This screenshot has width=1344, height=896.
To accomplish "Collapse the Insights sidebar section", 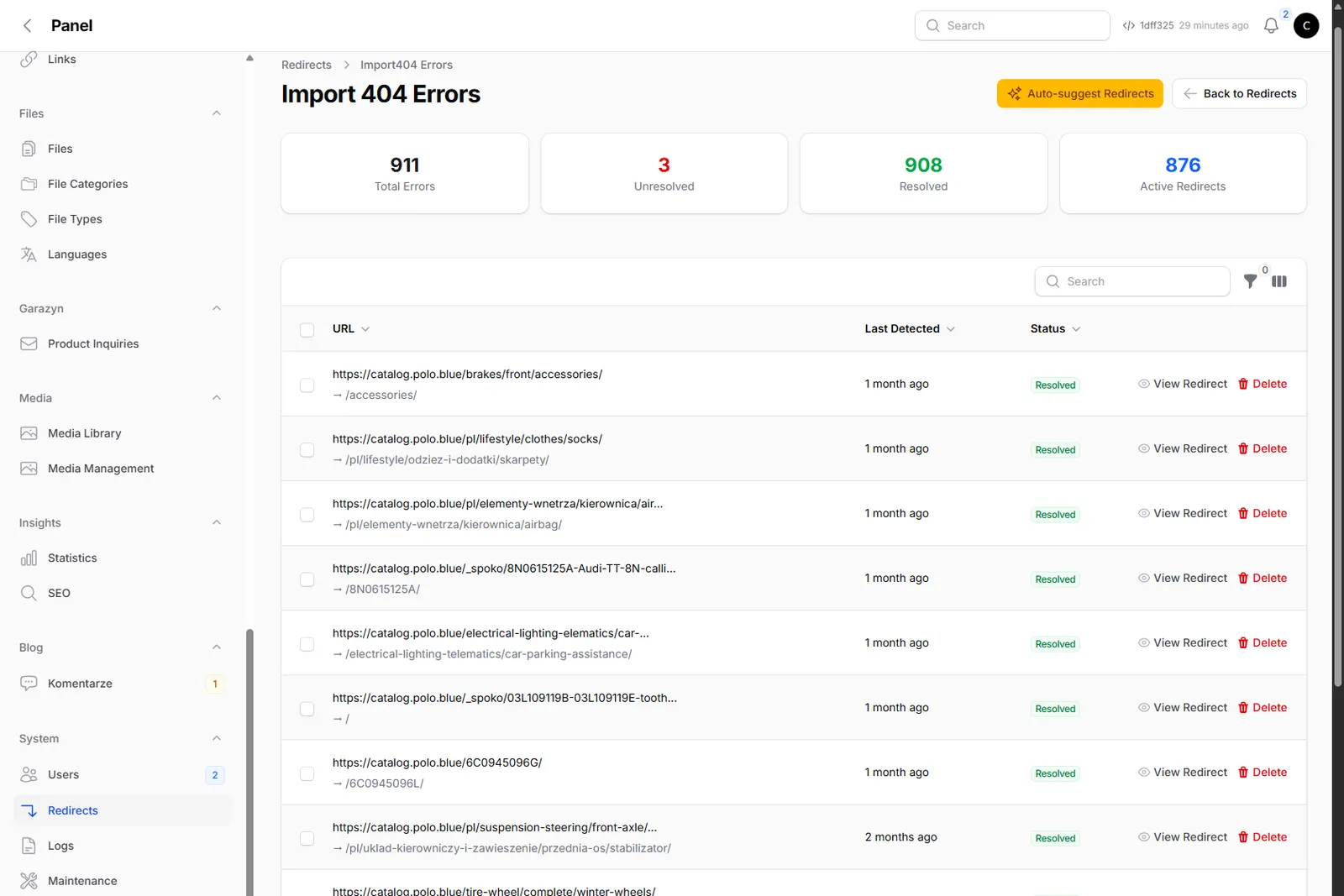I will [x=217, y=522].
